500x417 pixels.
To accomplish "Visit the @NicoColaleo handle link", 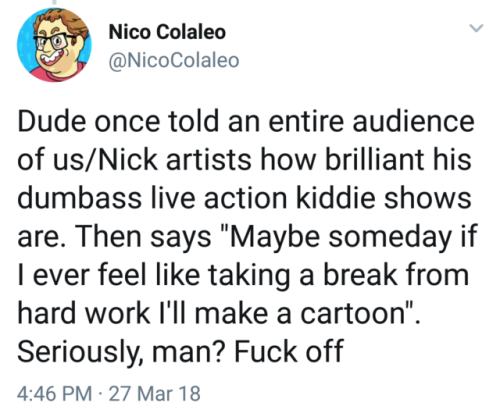I will tap(174, 60).
